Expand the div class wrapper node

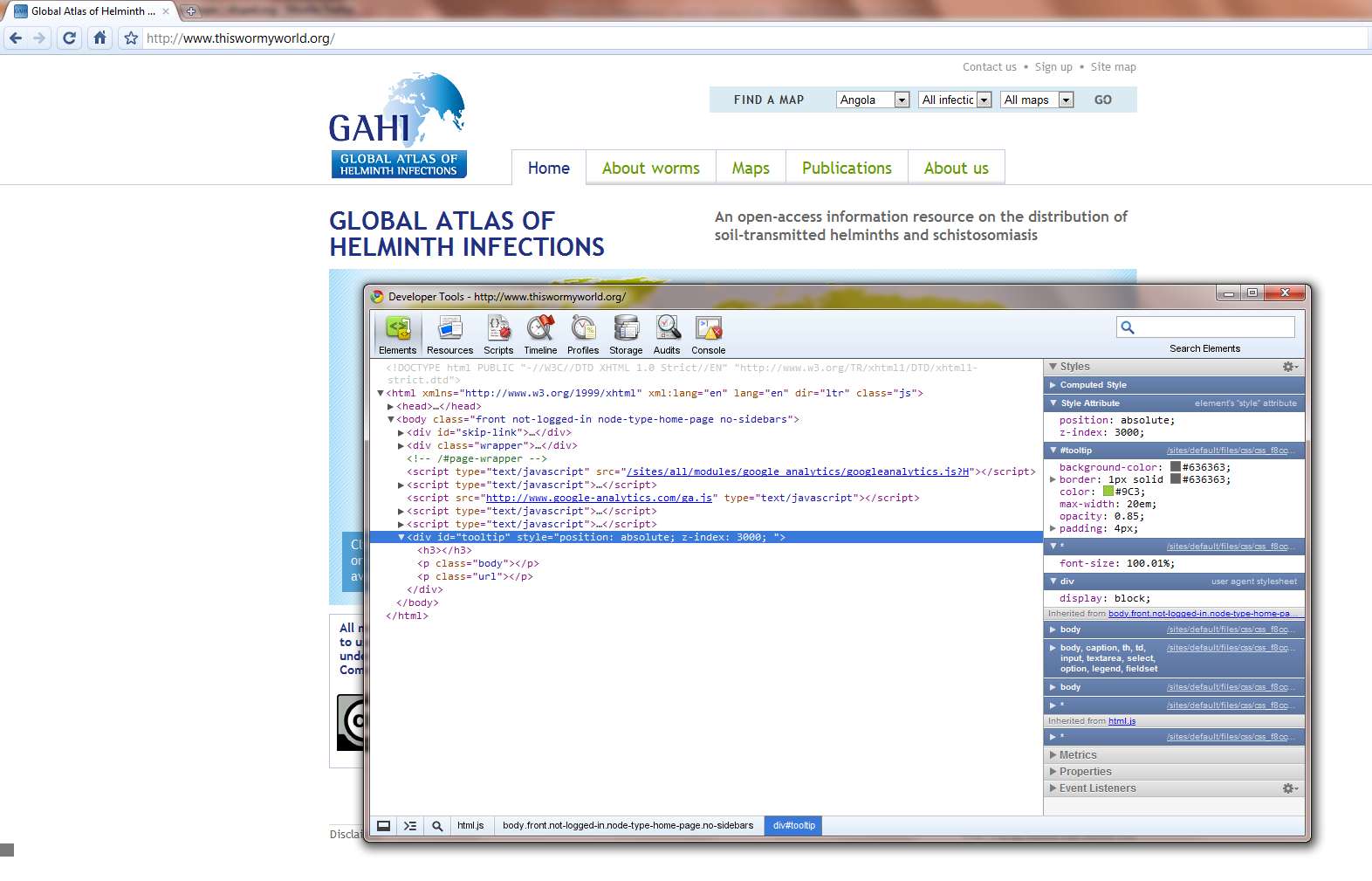[x=401, y=446]
